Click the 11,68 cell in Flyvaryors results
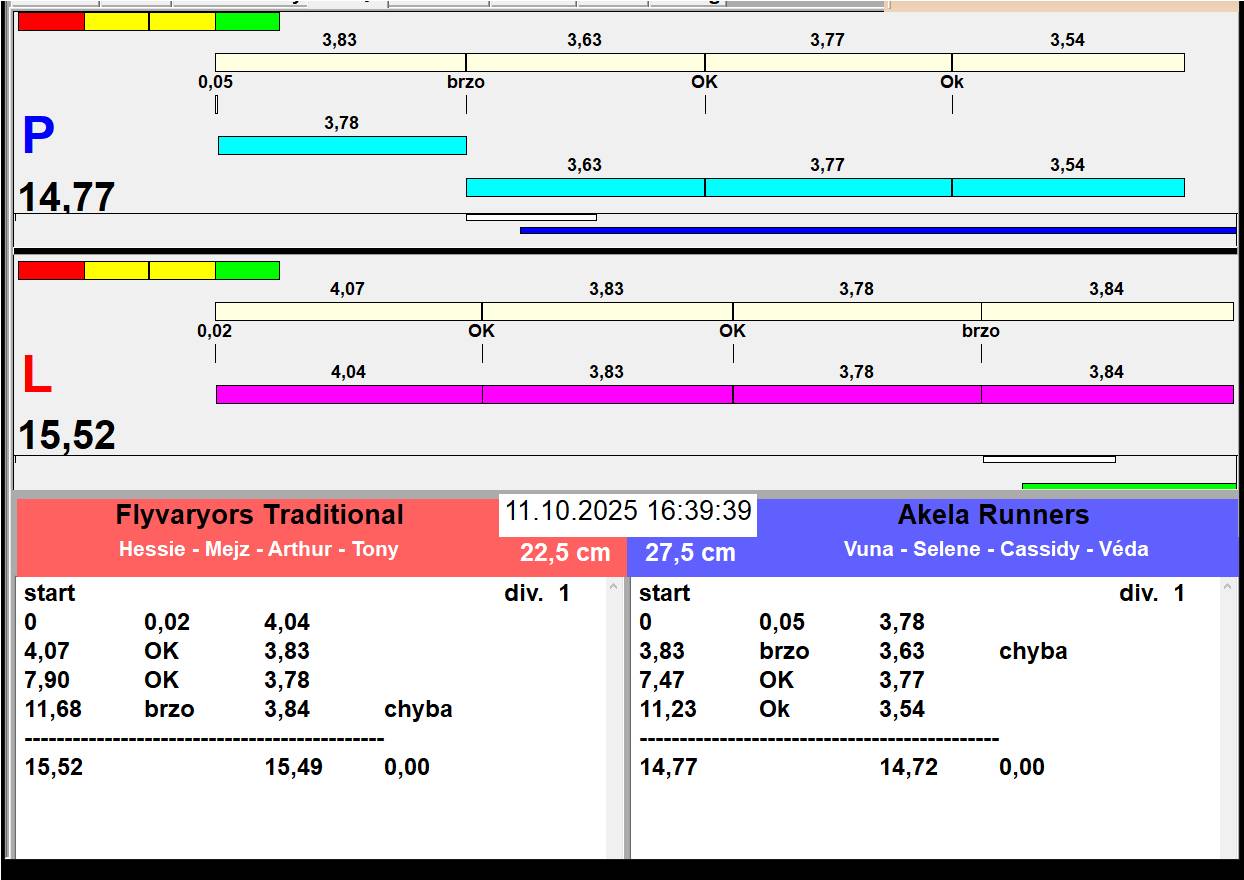 pos(53,709)
